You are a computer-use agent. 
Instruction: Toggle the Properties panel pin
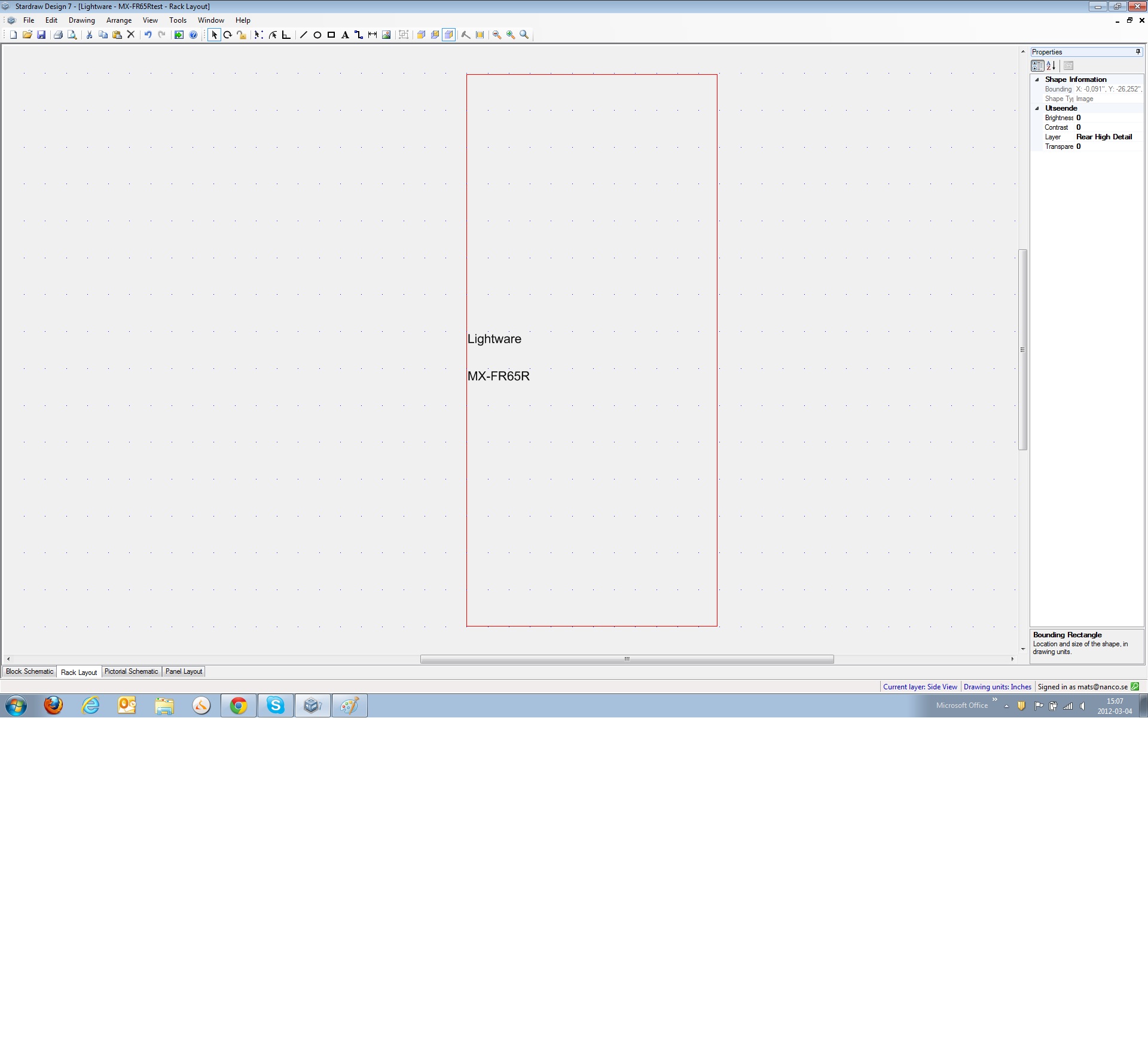point(1138,52)
